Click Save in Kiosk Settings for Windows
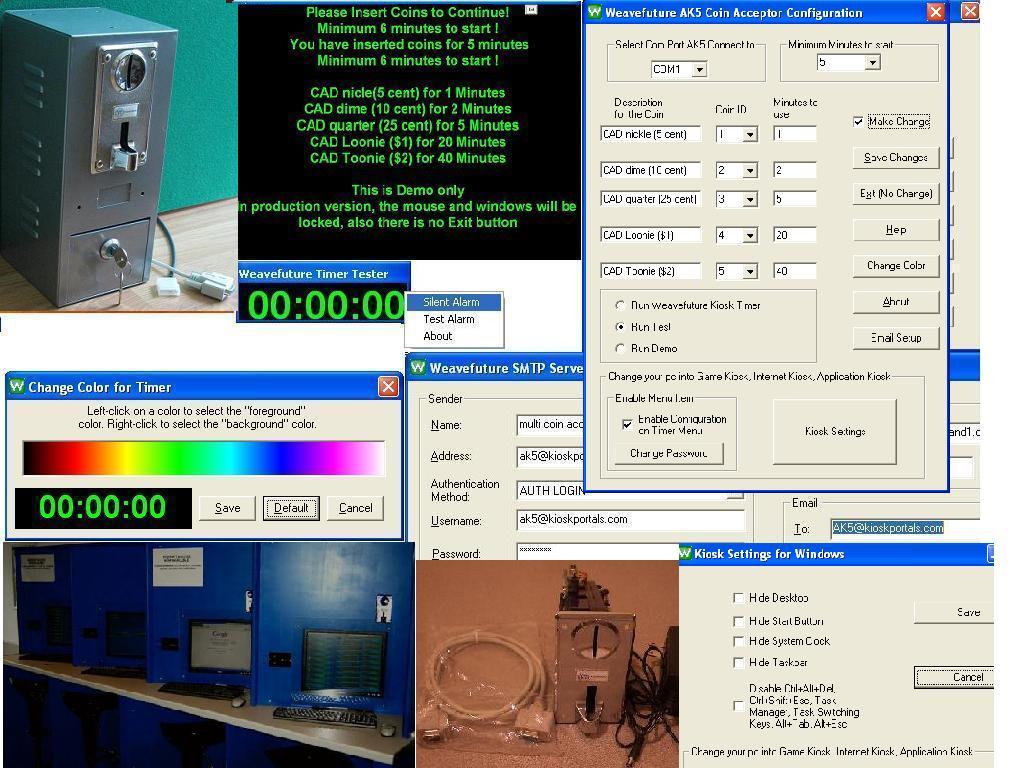 tap(954, 612)
